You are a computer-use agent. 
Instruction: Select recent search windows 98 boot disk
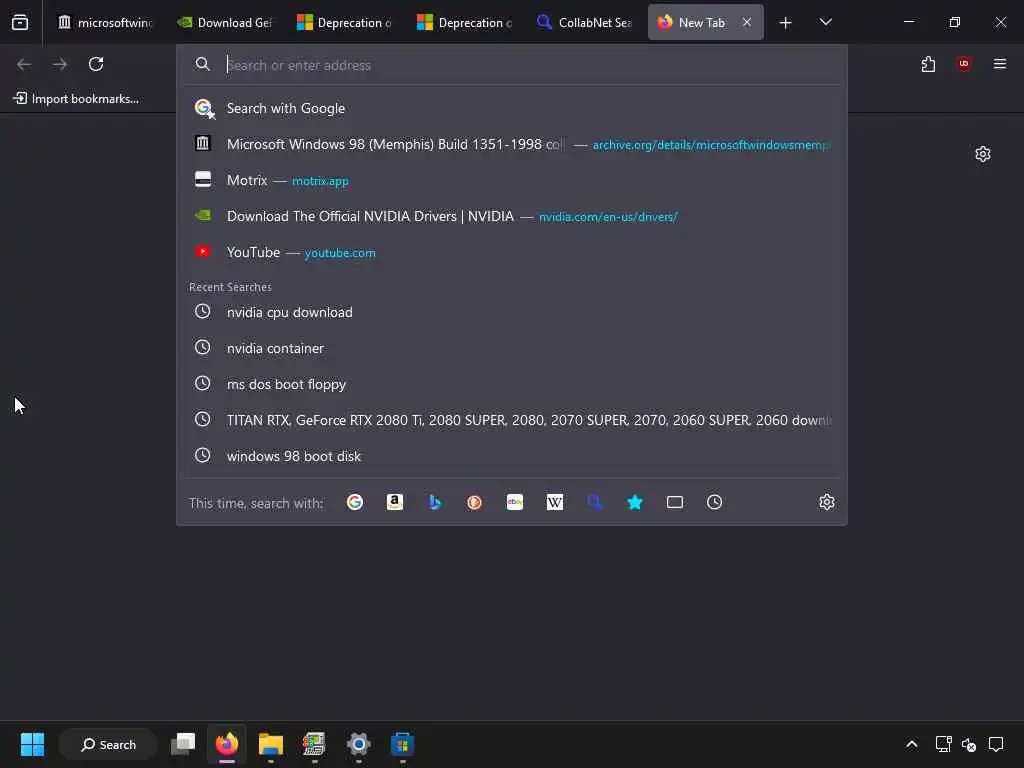click(512, 456)
